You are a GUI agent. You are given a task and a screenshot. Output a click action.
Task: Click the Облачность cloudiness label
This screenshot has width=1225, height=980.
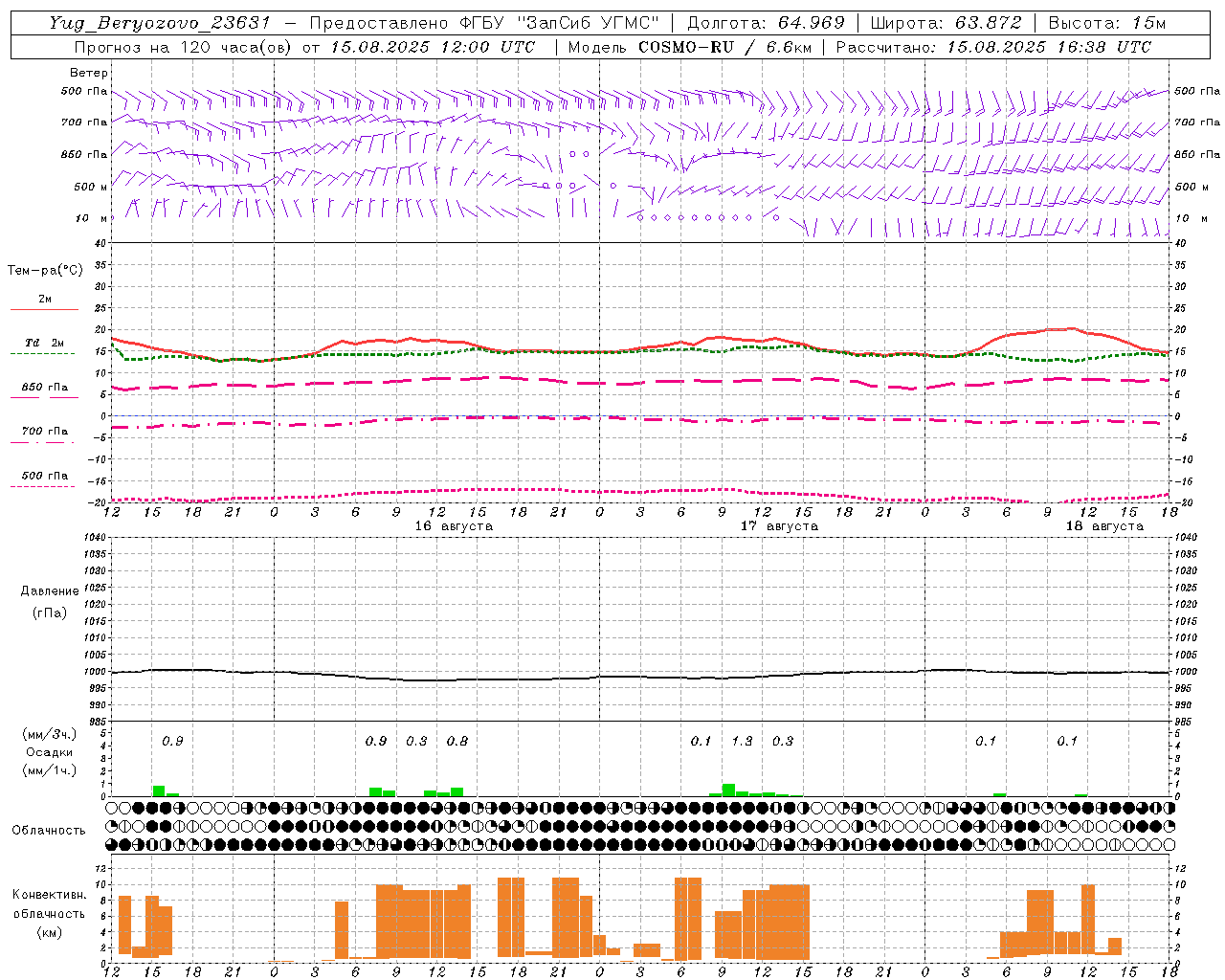tap(49, 830)
